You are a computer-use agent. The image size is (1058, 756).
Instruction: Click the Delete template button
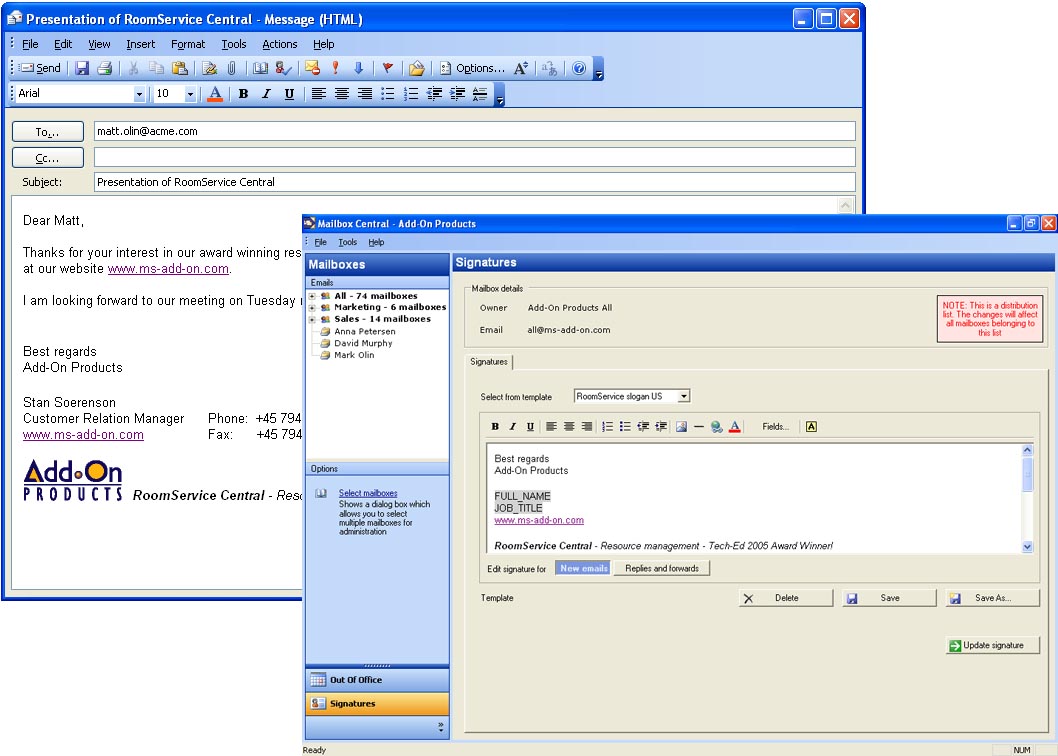(786, 598)
